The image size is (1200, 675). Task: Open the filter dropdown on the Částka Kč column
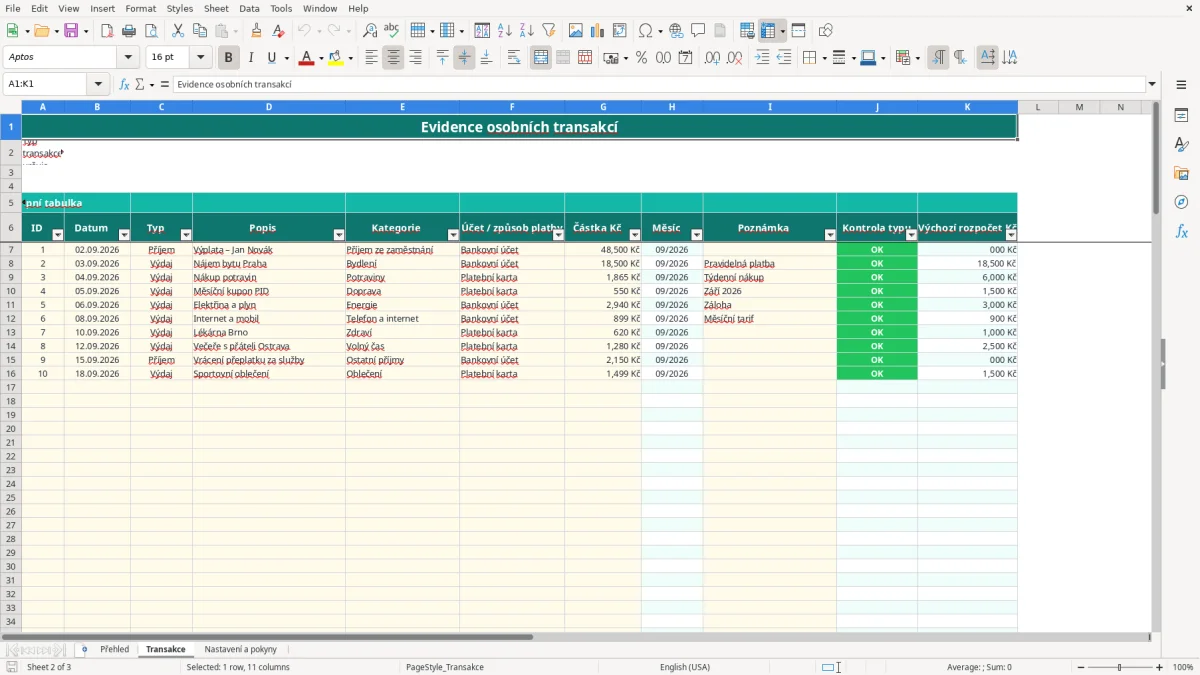634,235
